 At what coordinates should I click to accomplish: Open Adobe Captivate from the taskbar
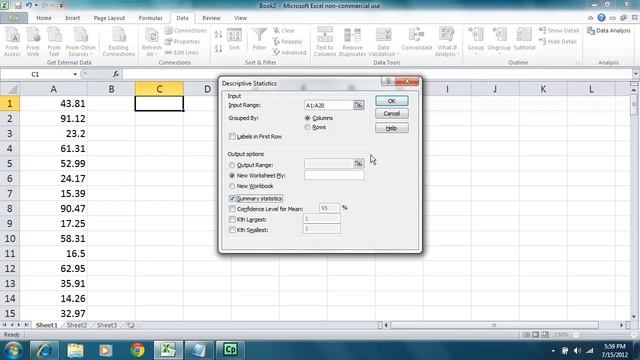coord(230,350)
